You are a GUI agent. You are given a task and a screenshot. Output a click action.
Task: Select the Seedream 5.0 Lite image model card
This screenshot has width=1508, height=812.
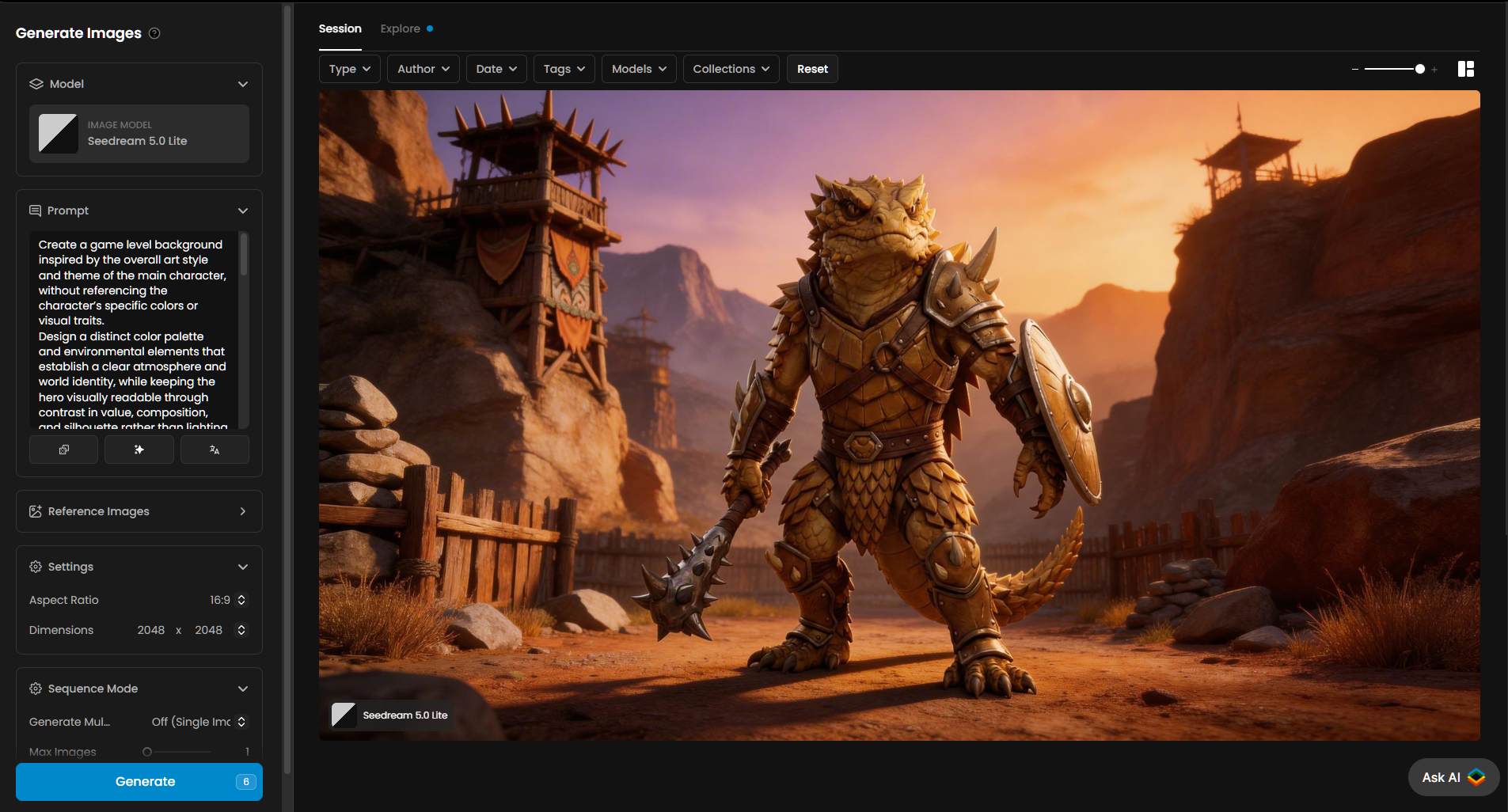[139, 134]
